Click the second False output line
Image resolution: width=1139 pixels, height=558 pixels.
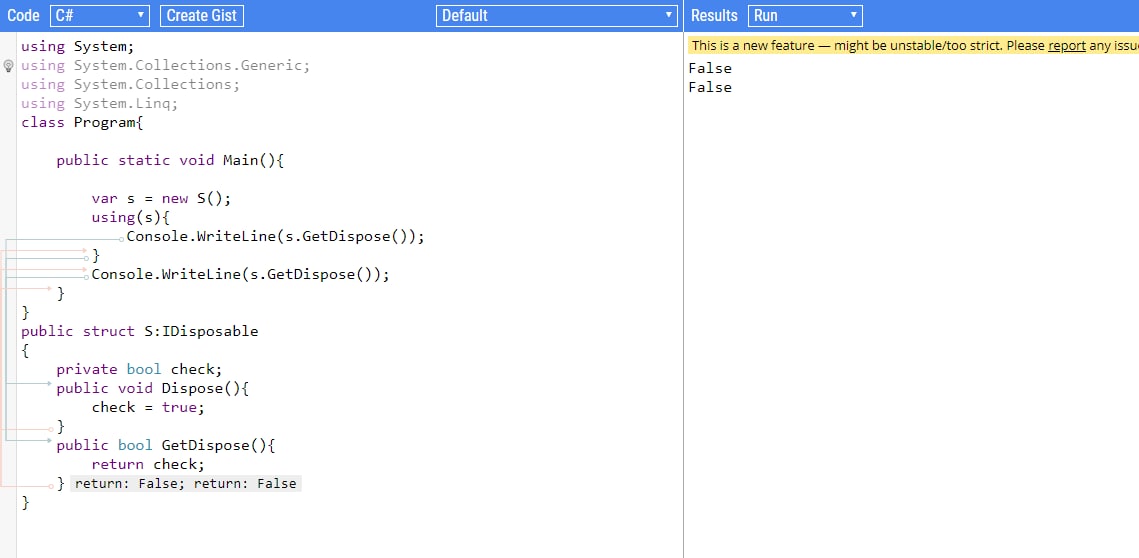710,87
